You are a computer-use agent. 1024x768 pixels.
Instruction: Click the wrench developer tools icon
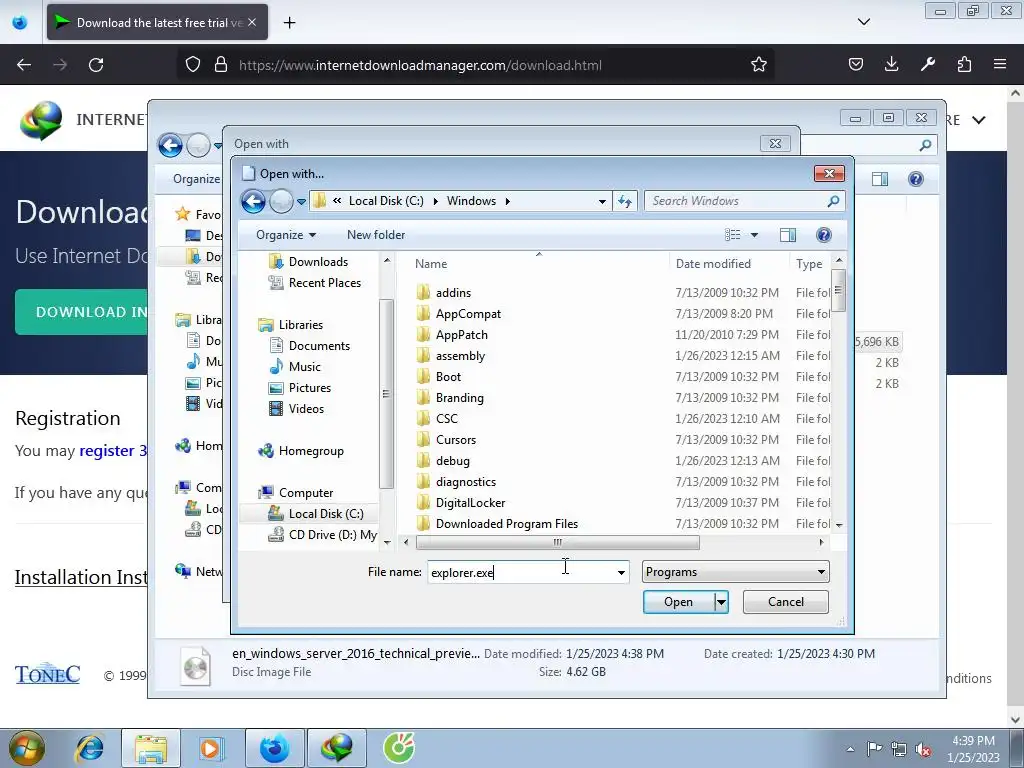click(927, 65)
